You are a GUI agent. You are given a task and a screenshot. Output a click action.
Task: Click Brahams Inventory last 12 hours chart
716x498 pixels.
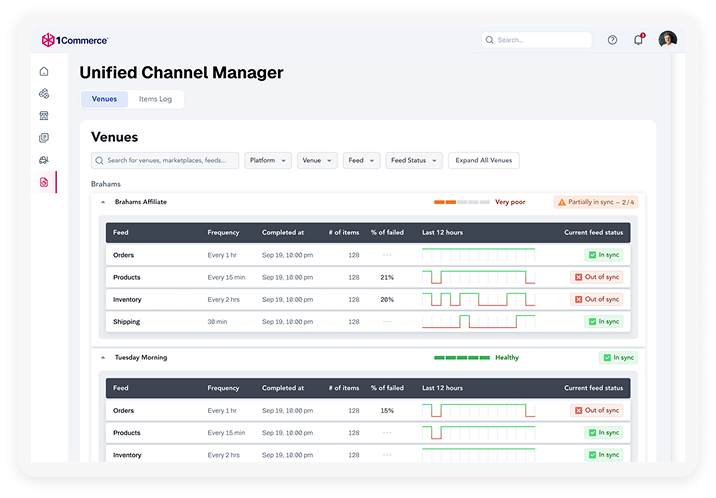478,299
